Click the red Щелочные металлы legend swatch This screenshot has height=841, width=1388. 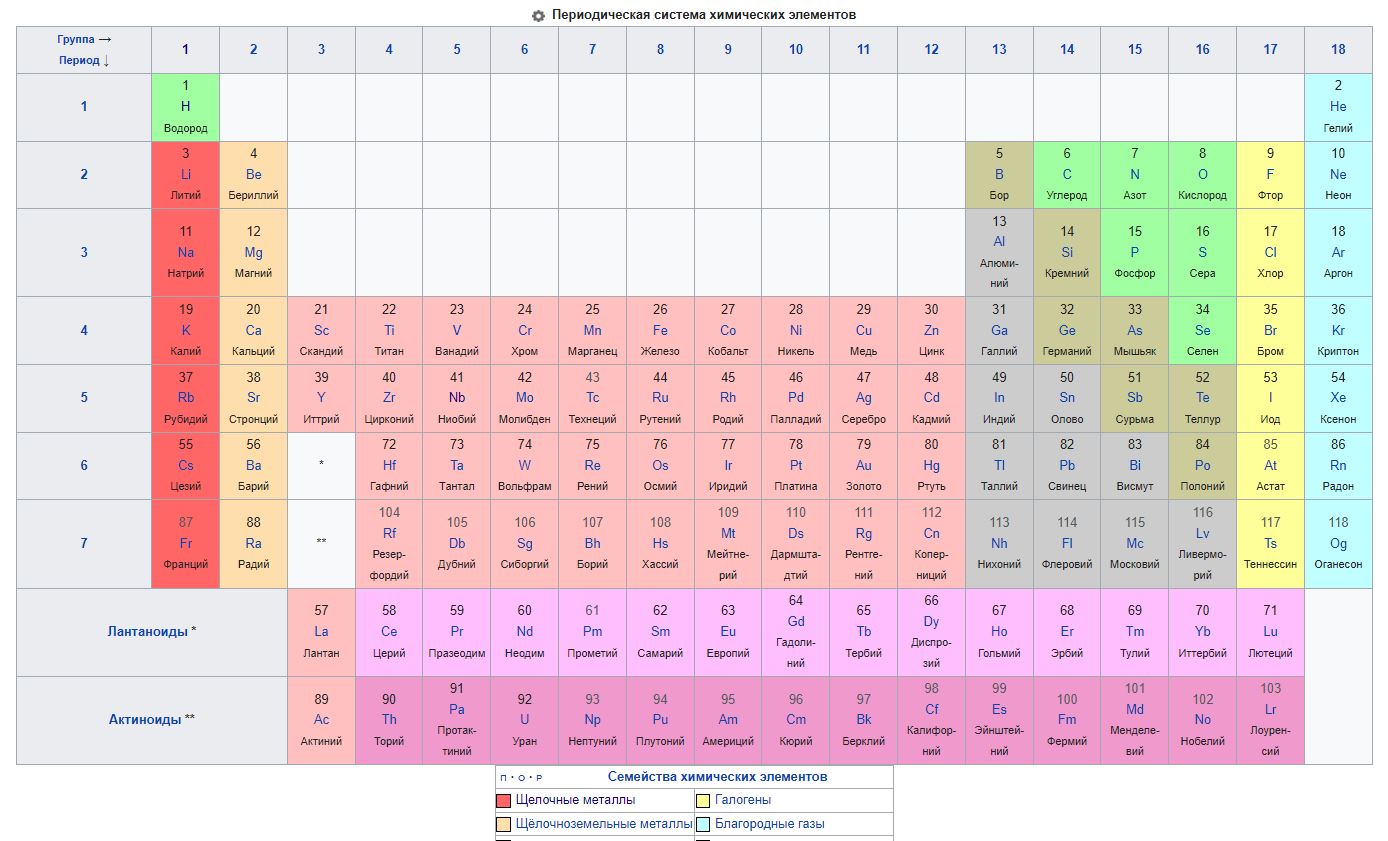[x=504, y=801]
